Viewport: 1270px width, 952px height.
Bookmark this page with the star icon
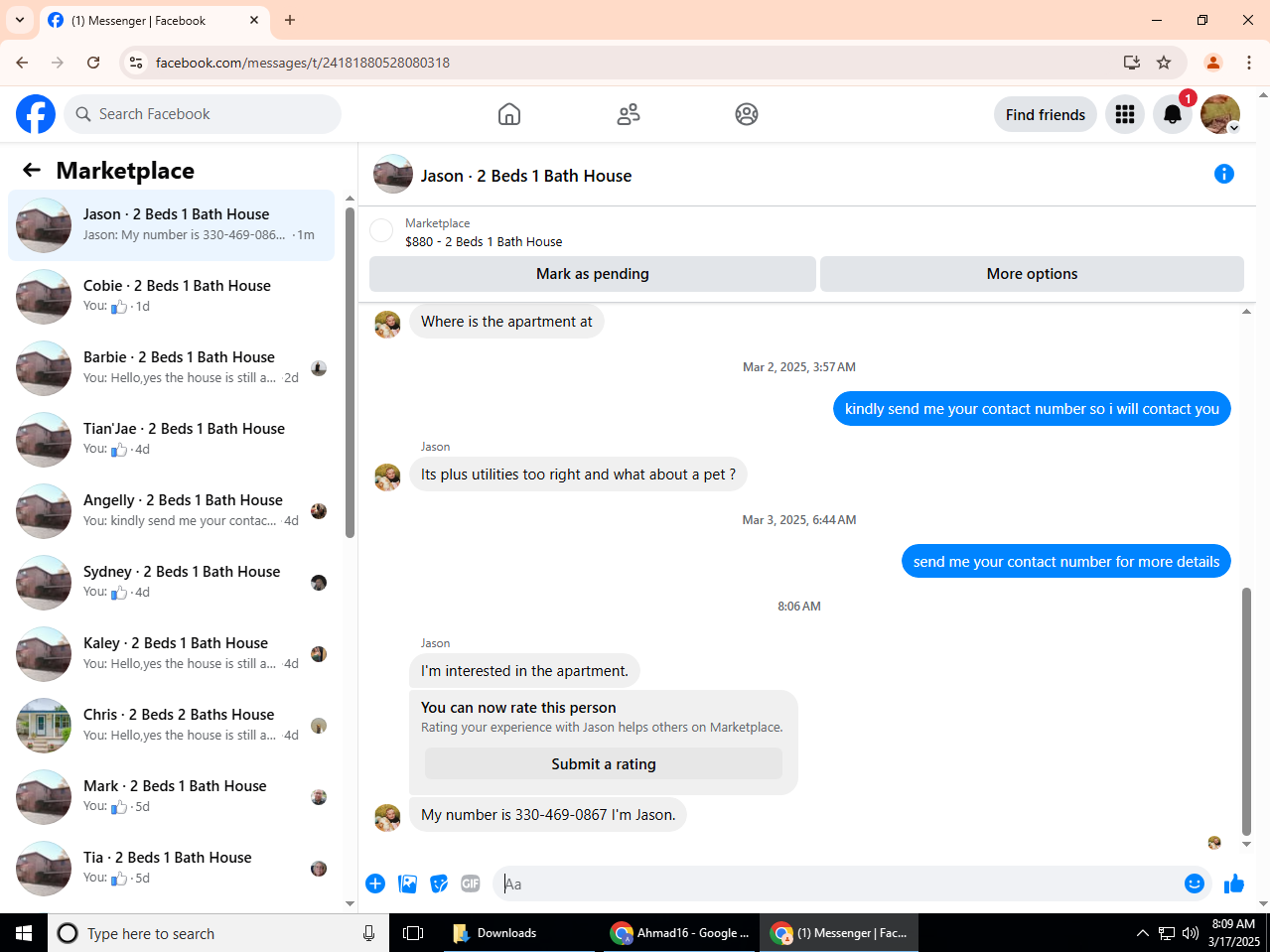(1164, 63)
